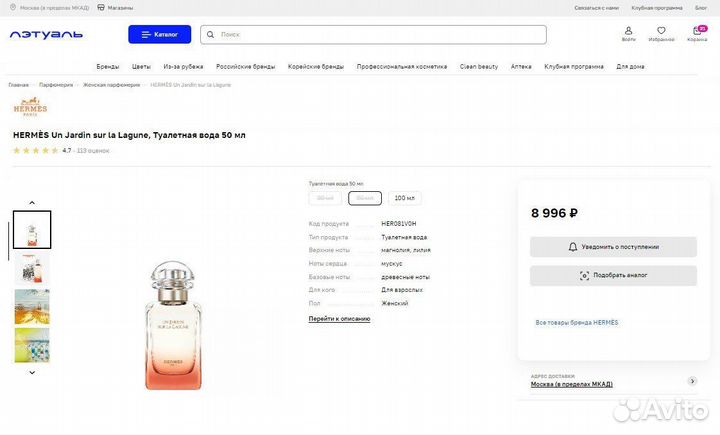Screen dimensions: 720x435
Task: Click the Уведомить о поступлении button
Action: pos(613,246)
